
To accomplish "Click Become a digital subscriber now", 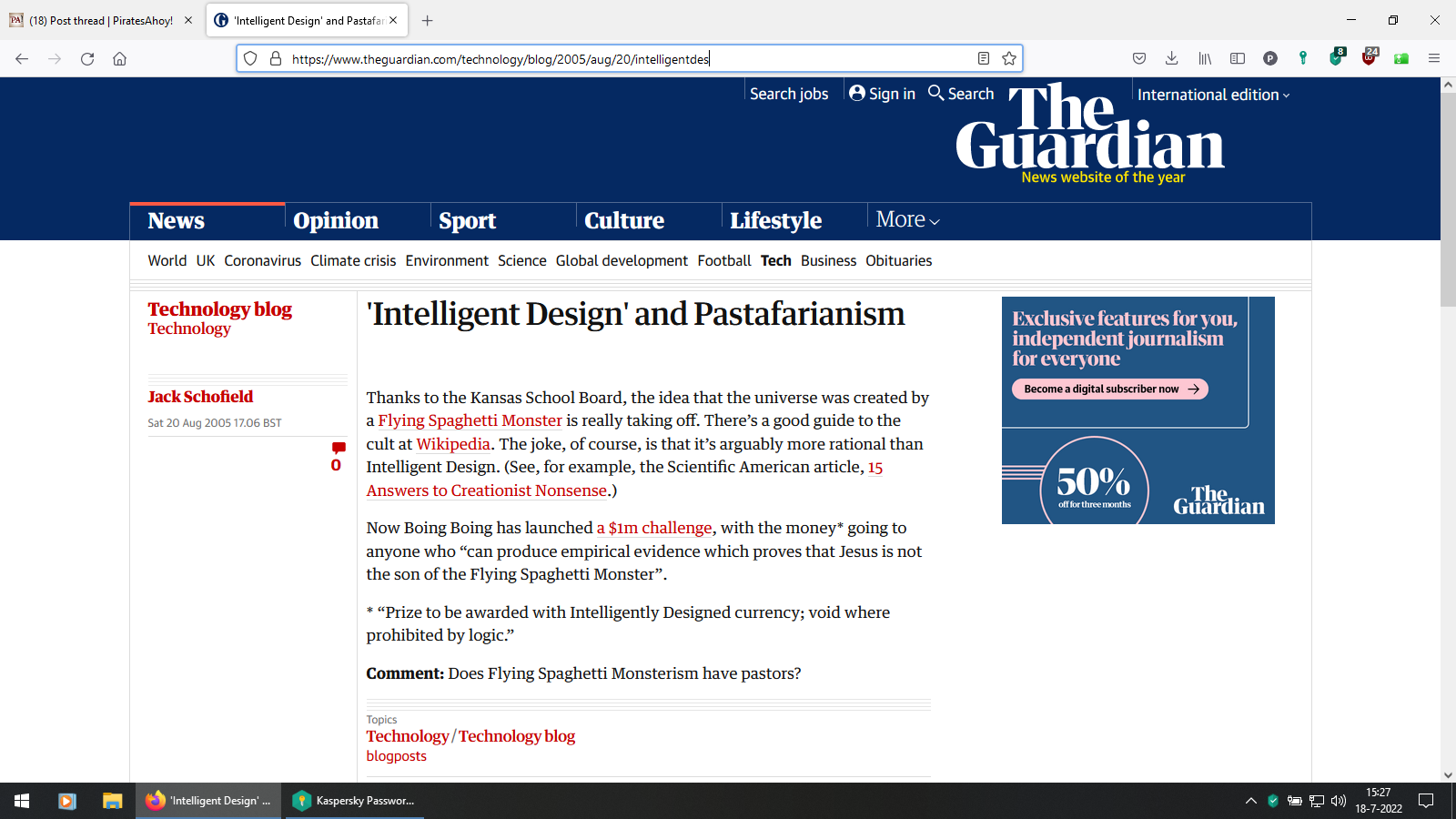I will [x=1110, y=389].
